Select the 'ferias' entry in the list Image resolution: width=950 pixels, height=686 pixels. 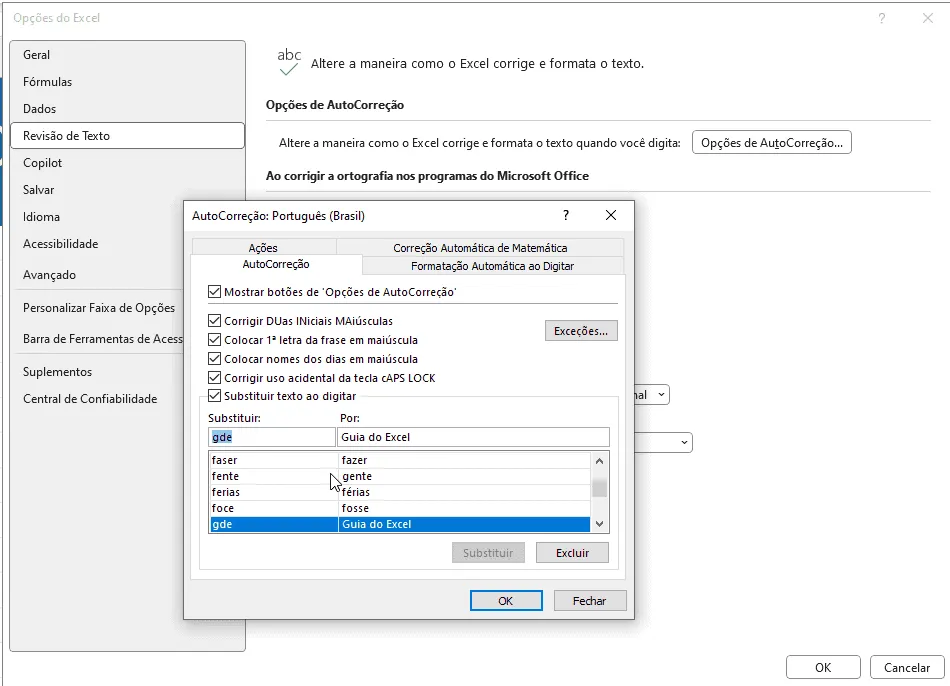pyautogui.click(x=273, y=492)
